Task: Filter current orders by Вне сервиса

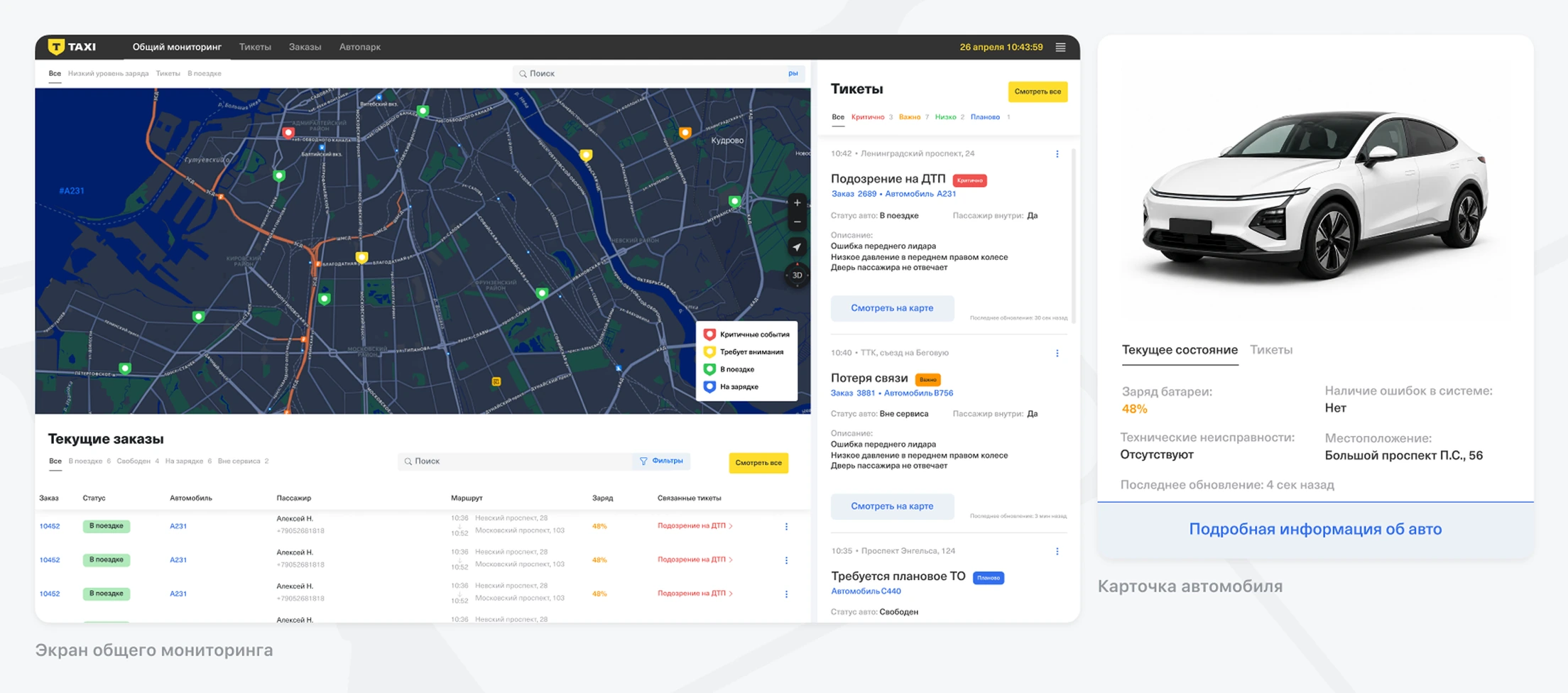Action: coord(239,462)
